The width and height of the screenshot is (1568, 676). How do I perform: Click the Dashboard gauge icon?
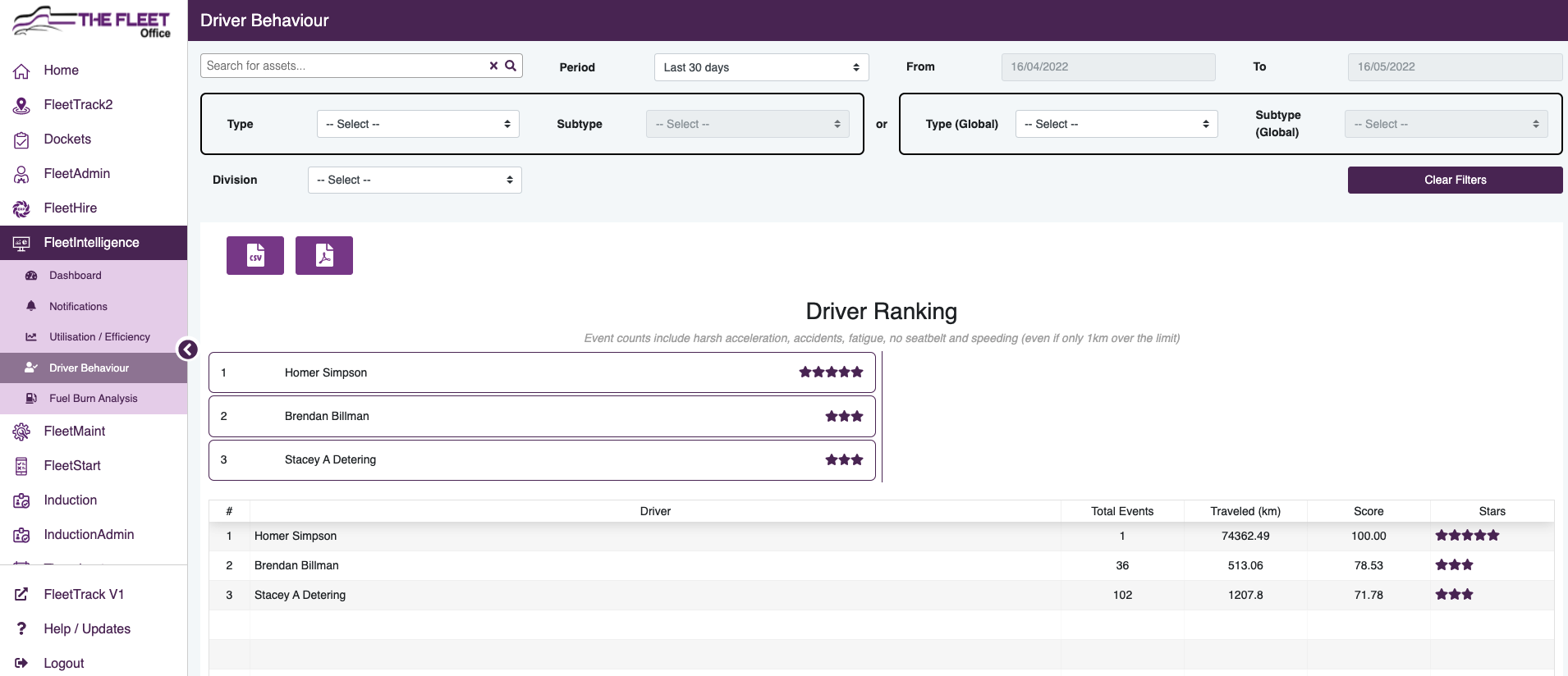pos(31,276)
